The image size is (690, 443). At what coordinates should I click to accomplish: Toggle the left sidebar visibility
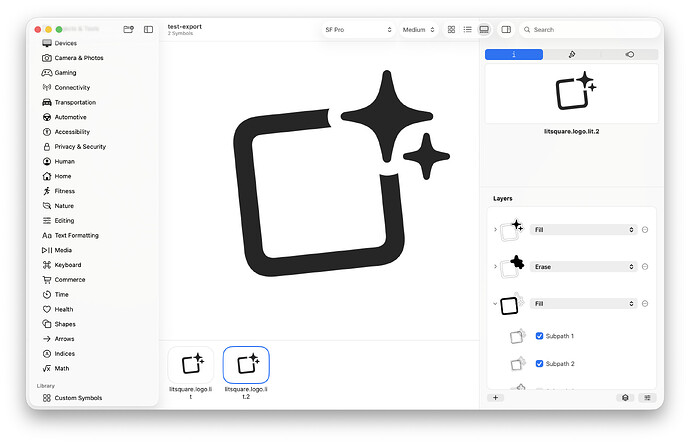tap(148, 29)
